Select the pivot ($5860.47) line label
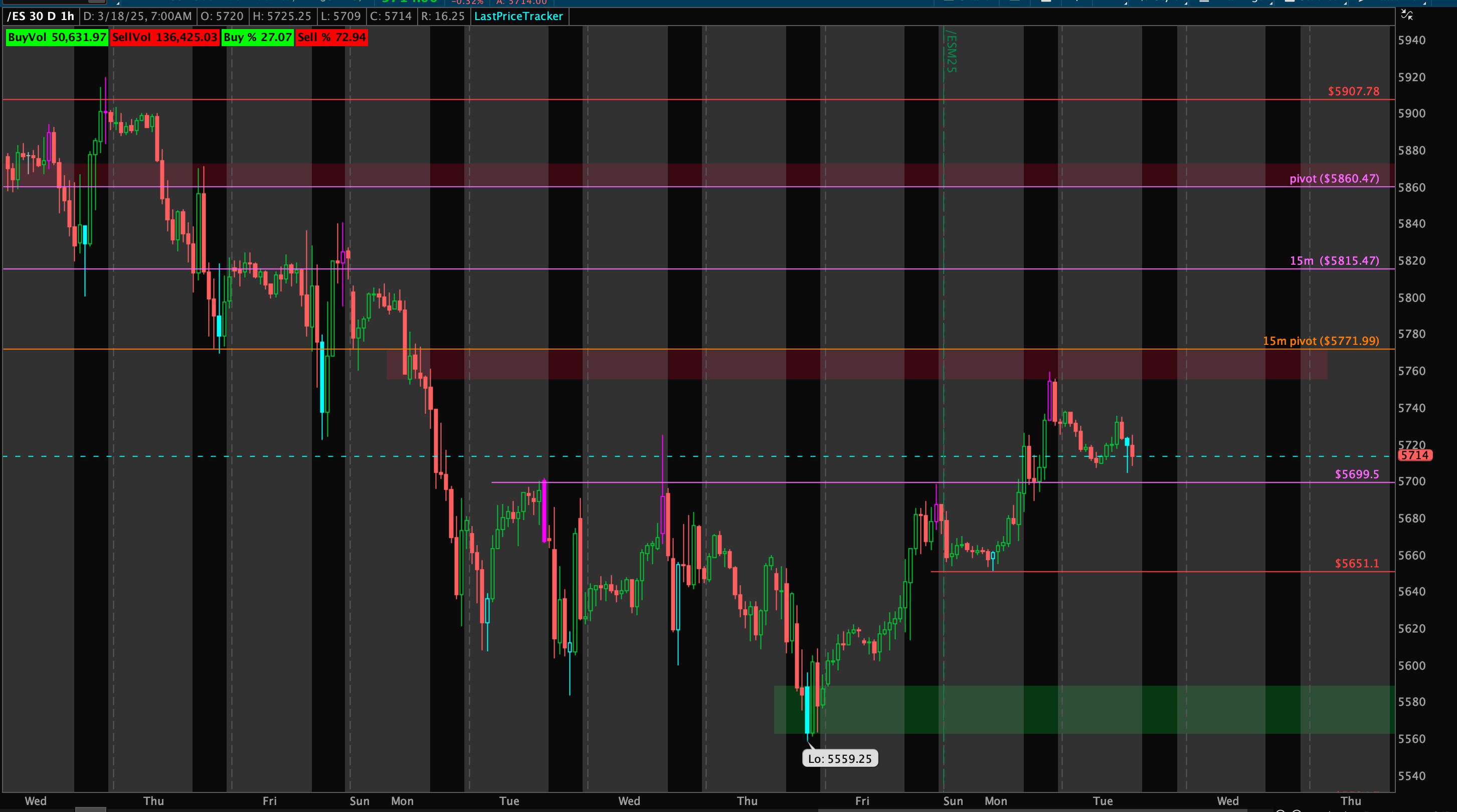 point(1334,178)
